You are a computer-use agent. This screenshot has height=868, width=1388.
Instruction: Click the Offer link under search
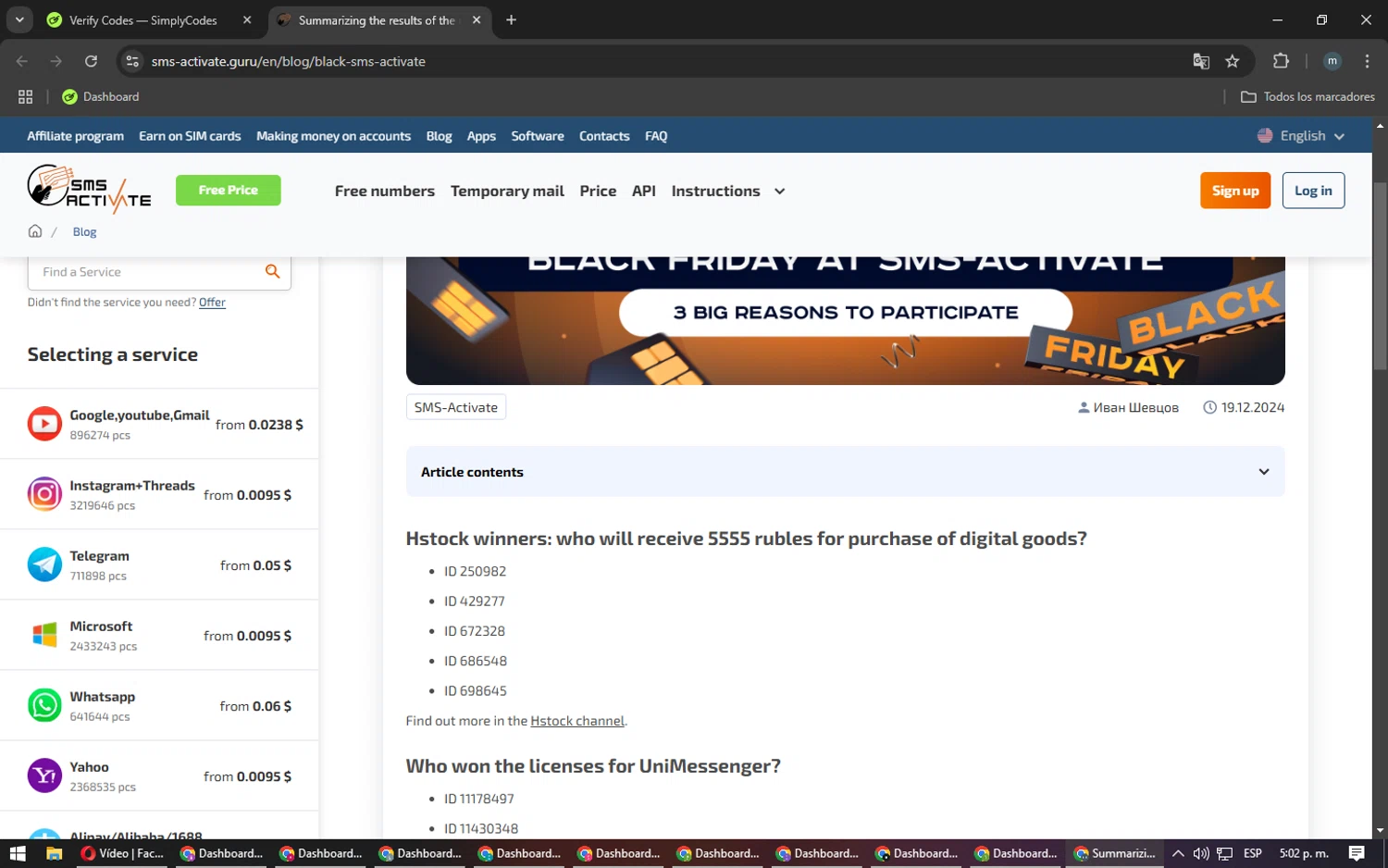click(x=212, y=303)
